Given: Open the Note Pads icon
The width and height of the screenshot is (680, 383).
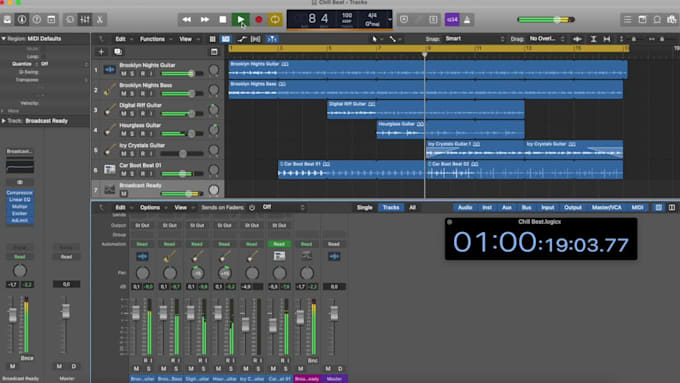Looking at the screenshot, I should (642, 20).
